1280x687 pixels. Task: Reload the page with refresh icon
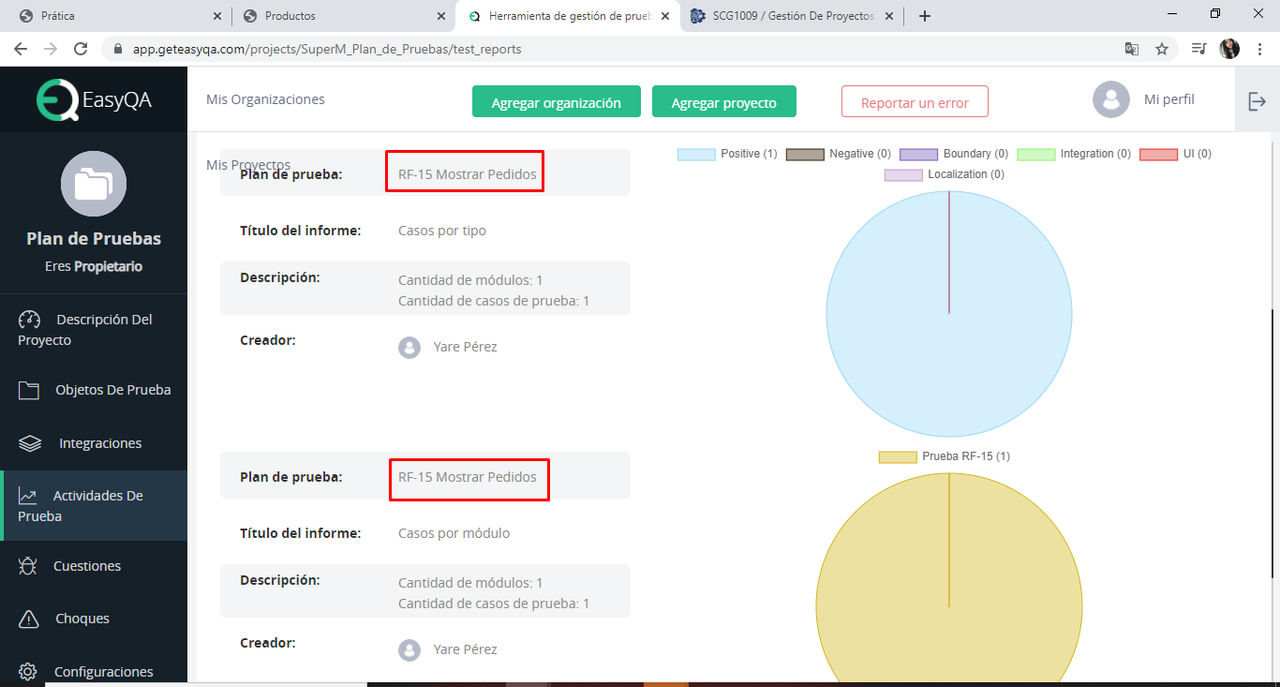pos(81,48)
